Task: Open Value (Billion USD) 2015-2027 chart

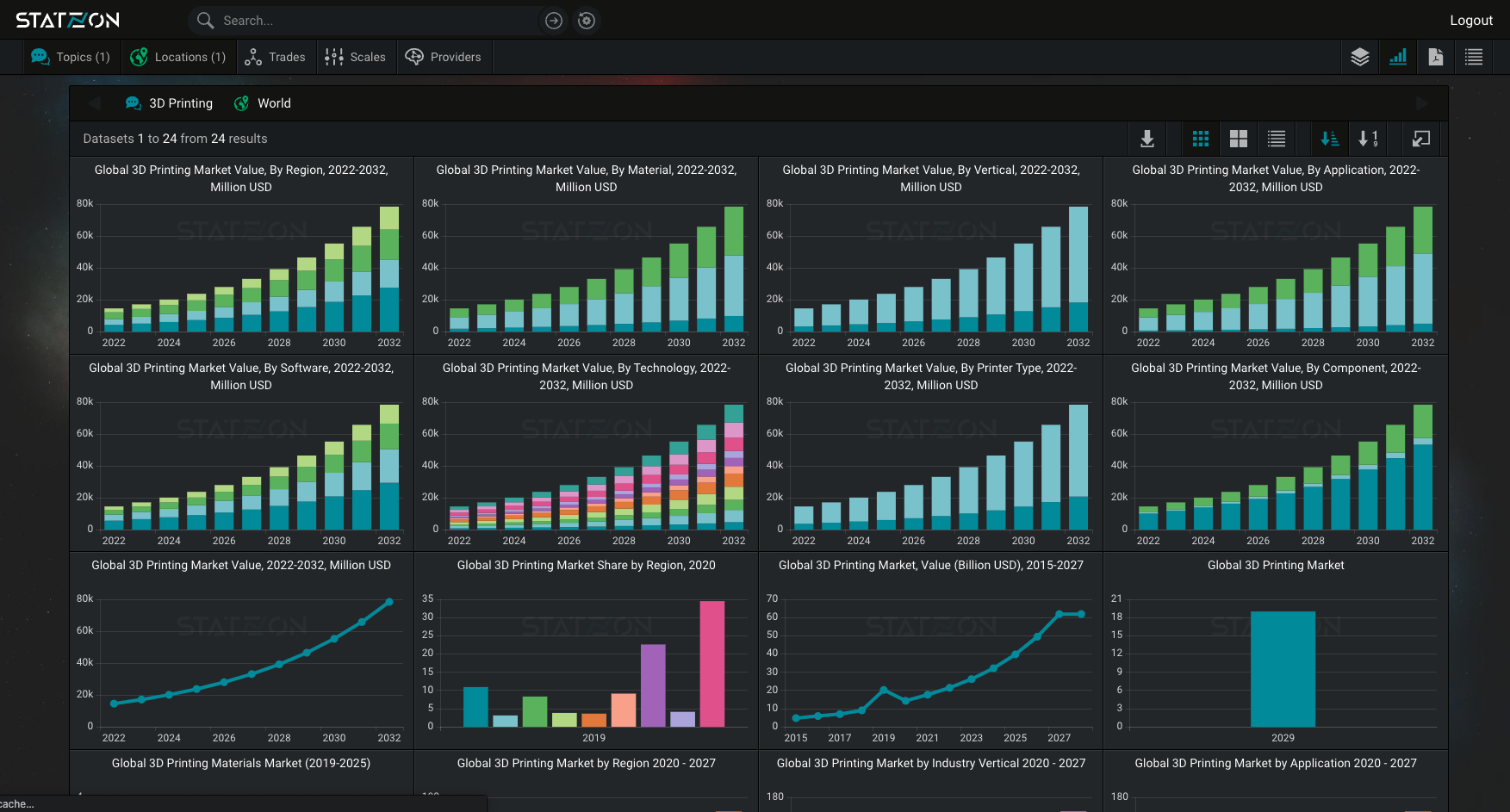Action: click(931, 651)
